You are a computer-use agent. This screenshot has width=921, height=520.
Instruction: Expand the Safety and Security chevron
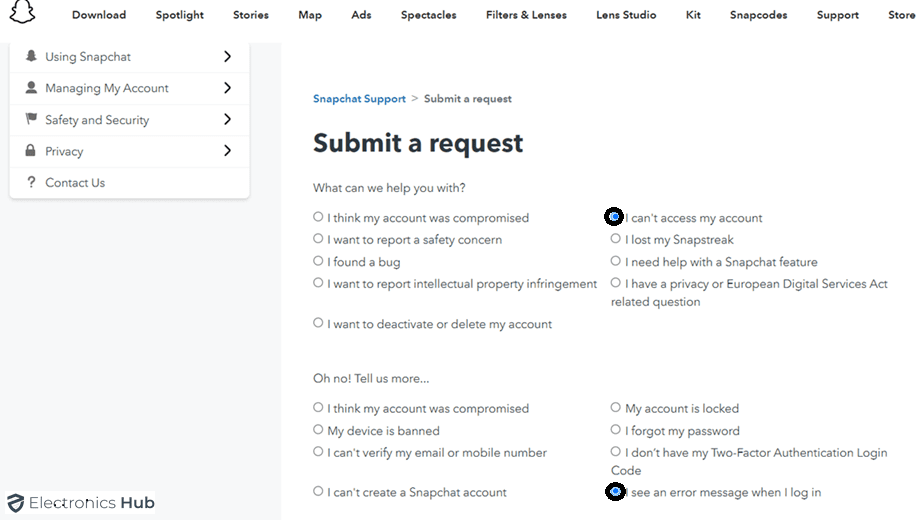pos(228,120)
